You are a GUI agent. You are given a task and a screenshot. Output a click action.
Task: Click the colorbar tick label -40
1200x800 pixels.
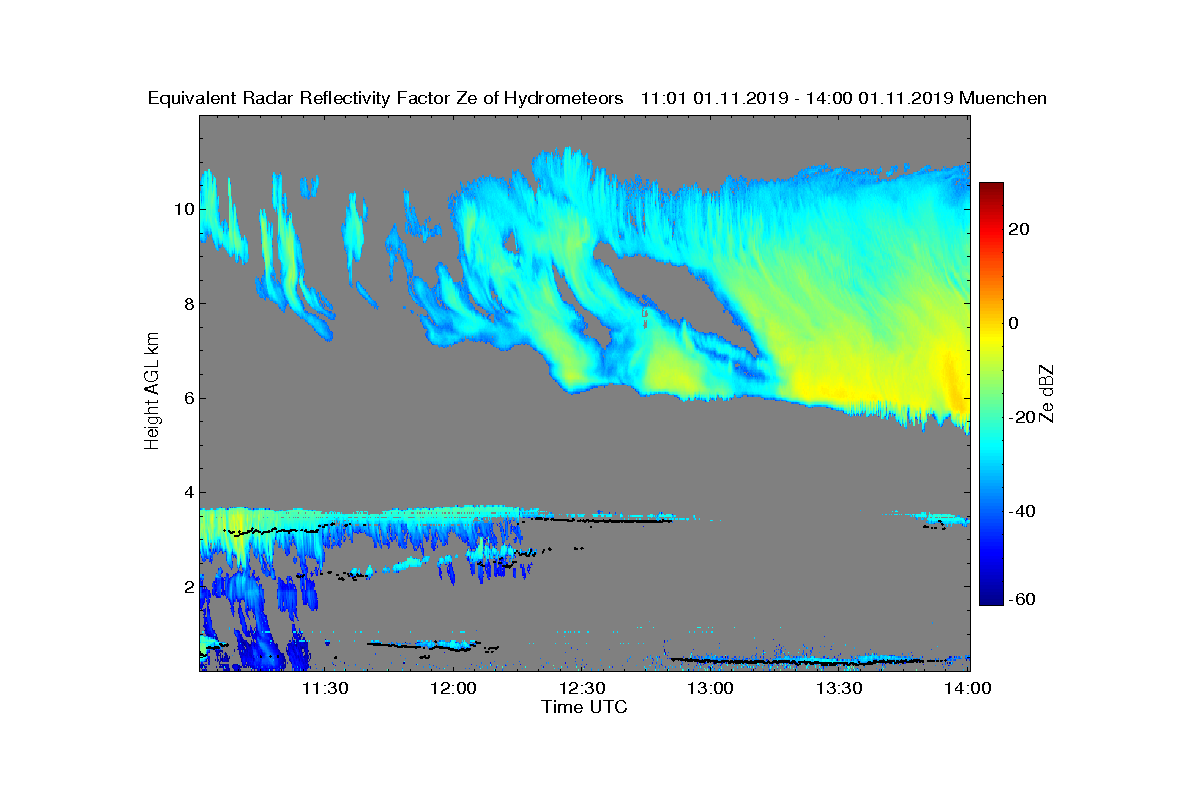[x=1022, y=511]
